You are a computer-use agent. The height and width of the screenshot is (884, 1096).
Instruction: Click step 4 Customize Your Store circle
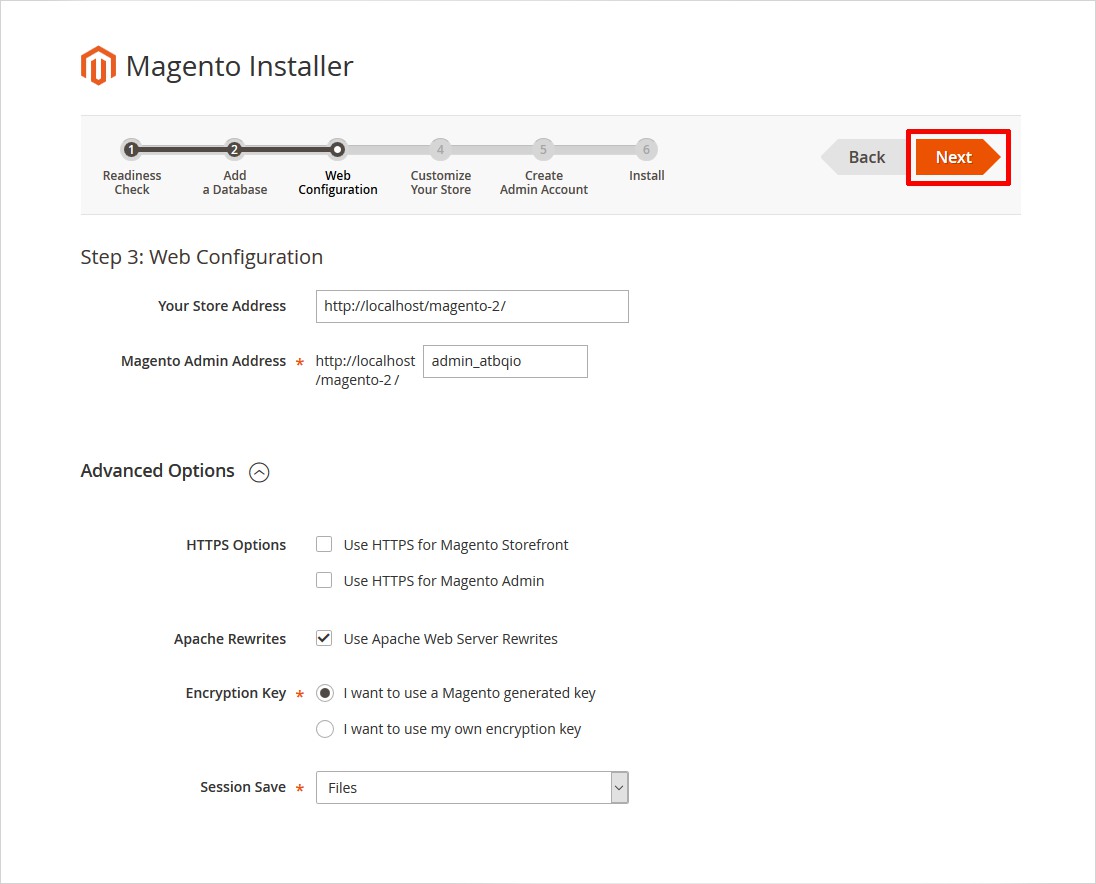tap(440, 150)
